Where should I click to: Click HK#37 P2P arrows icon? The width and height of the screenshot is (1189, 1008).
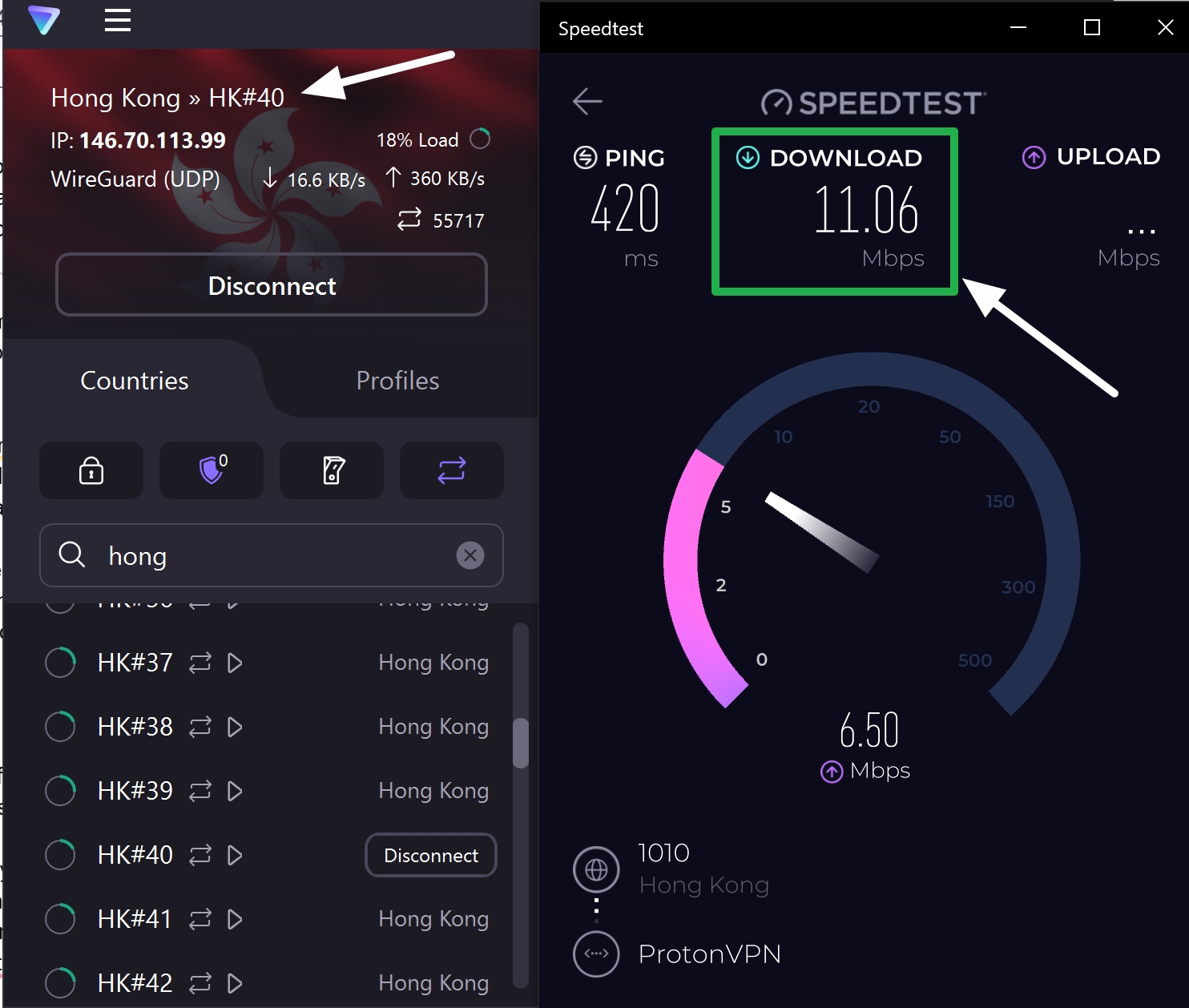coord(200,663)
